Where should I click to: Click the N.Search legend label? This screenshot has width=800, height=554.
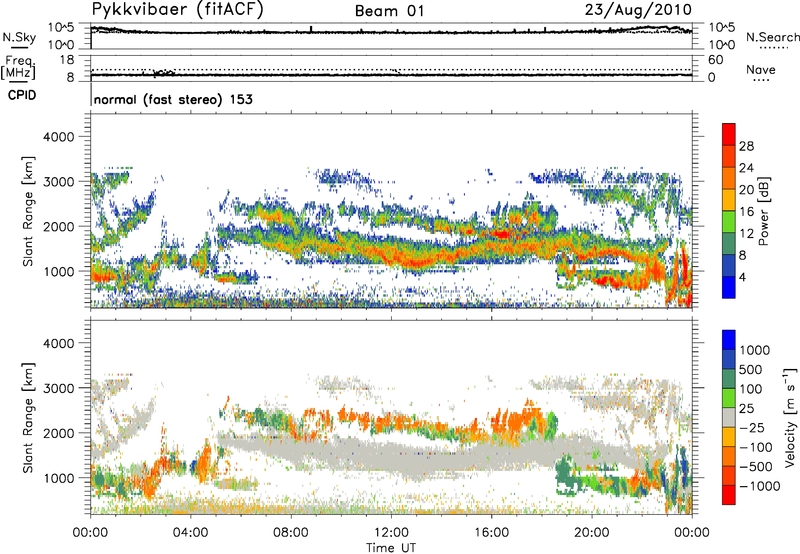772,37
